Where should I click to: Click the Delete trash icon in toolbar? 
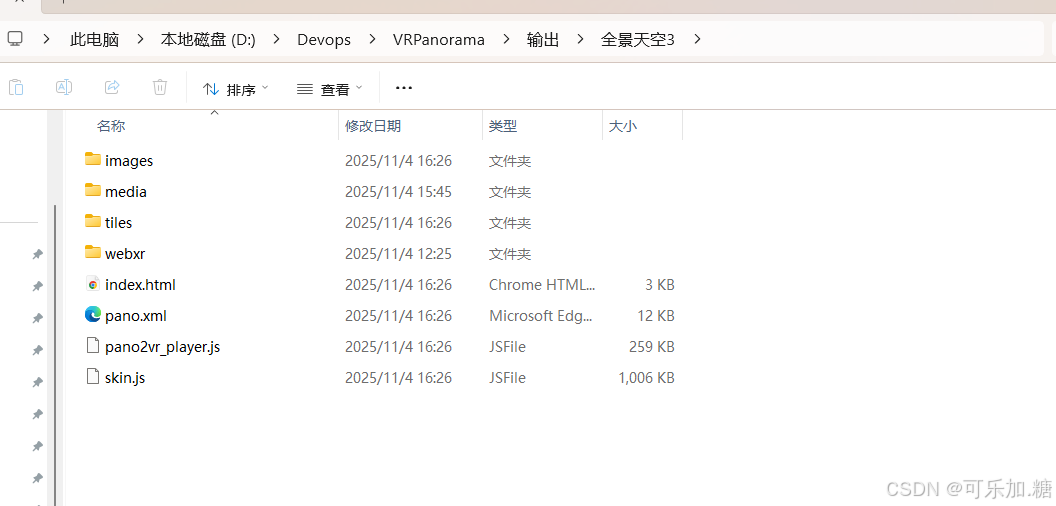coord(160,87)
